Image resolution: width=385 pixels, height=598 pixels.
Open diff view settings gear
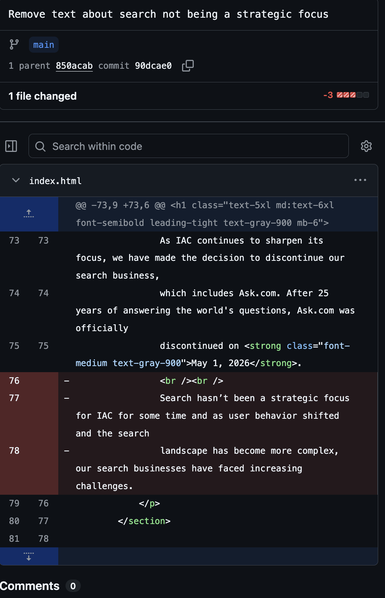coord(366,146)
